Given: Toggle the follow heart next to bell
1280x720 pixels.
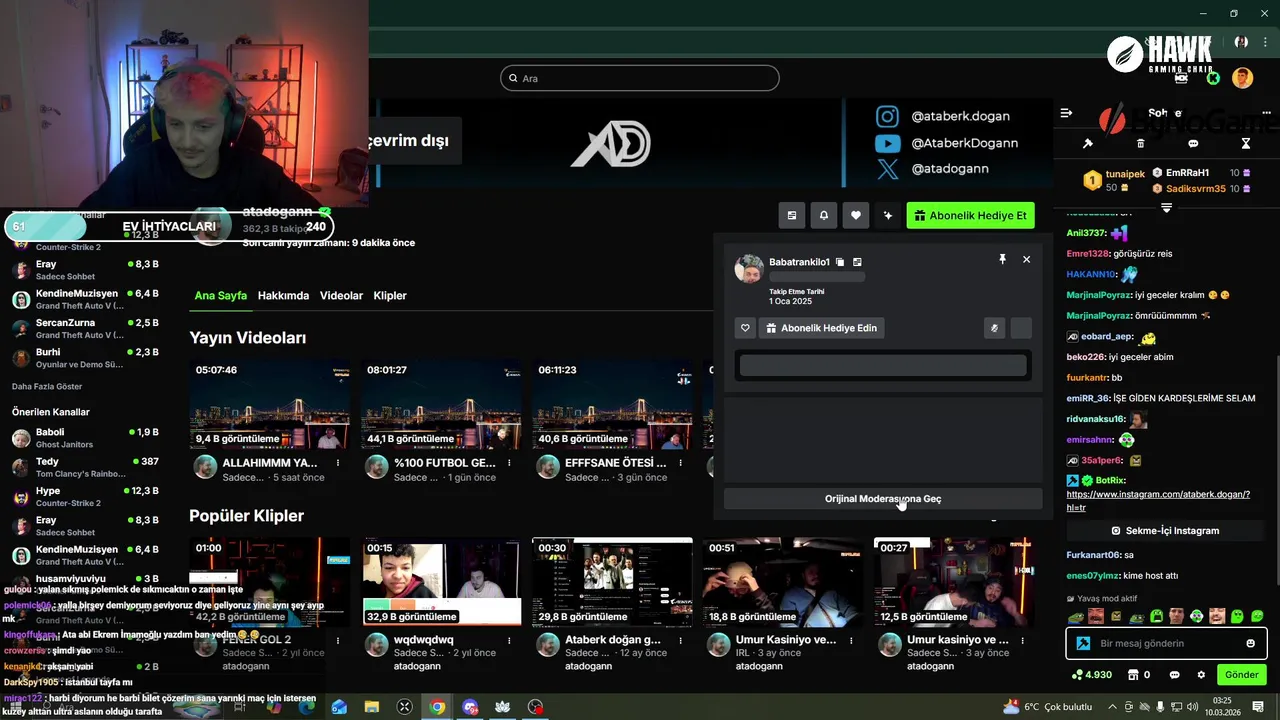Looking at the screenshot, I should point(856,215).
